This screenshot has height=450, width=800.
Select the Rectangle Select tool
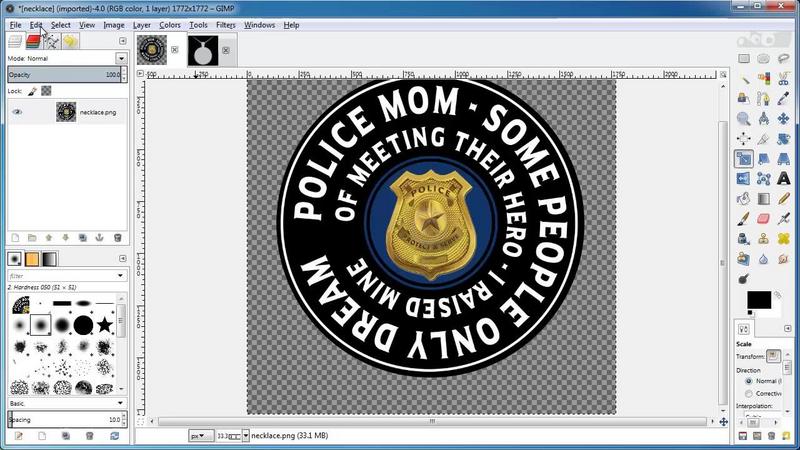click(x=744, y=59)
